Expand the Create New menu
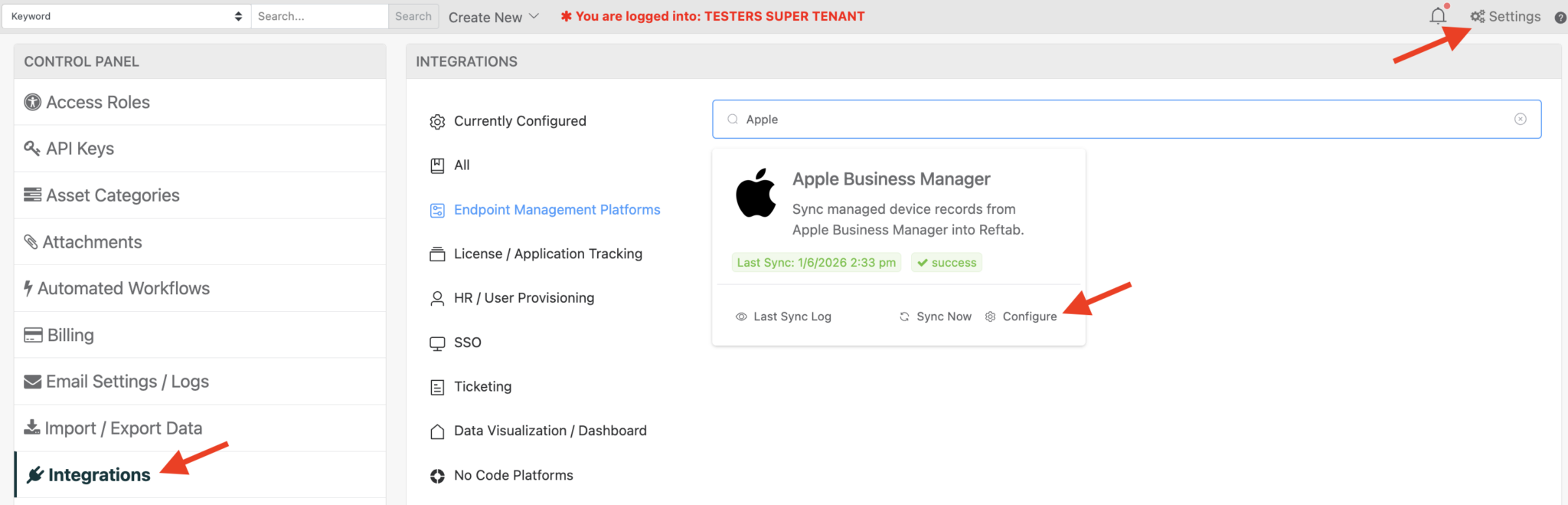1568x505 pixels. click(494, 17)
